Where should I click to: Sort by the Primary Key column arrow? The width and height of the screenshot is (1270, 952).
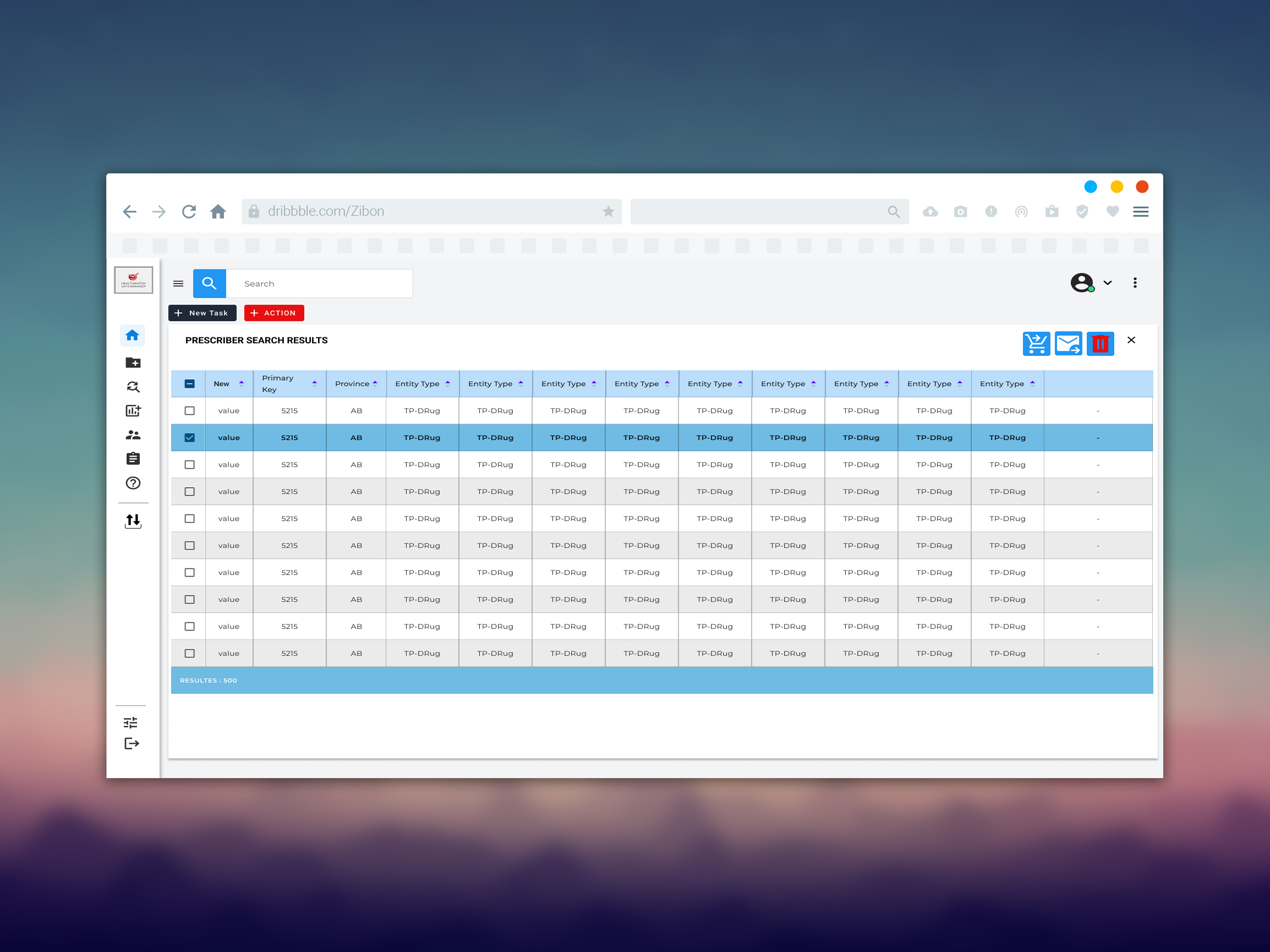click(x=314, y=384)
